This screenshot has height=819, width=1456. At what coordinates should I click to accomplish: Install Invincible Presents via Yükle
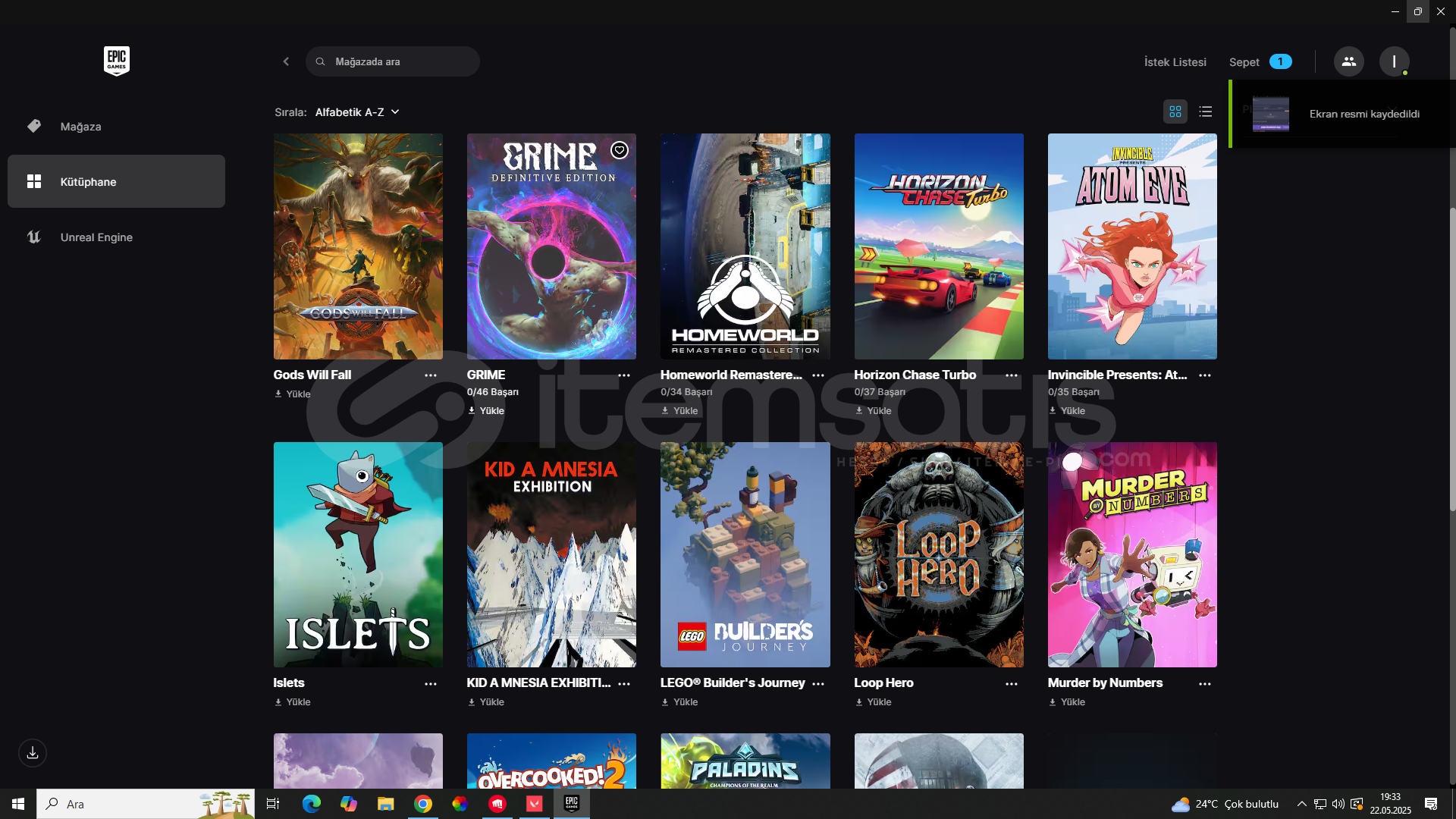(1067, 411)
